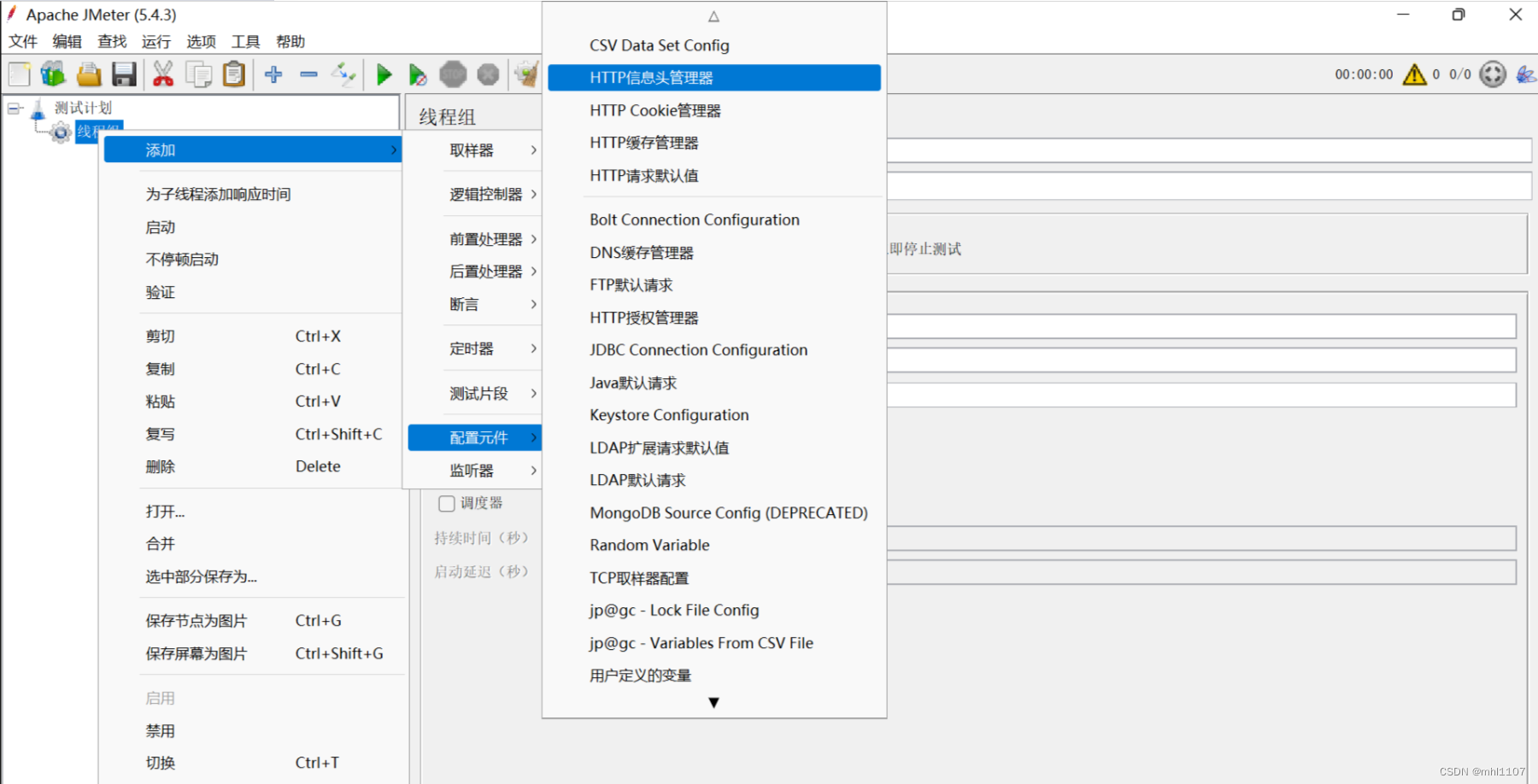Click the thread group gear icon
1538x784 pixels.
tap(61, 132)
